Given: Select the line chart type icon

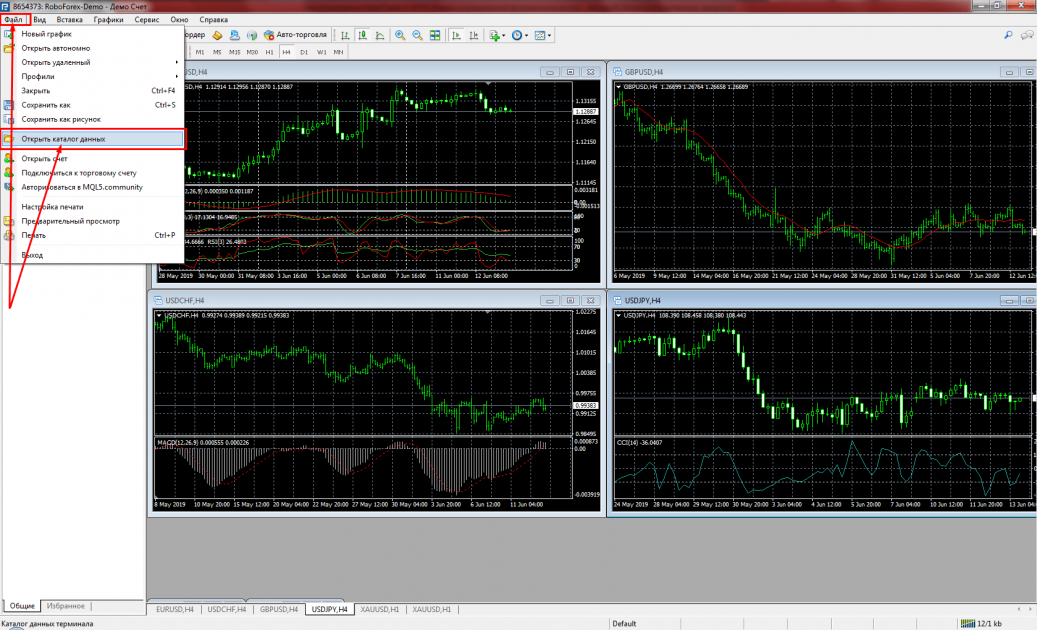Looking at the screenshot, I should pyautogui.click(x=379, y=35).
